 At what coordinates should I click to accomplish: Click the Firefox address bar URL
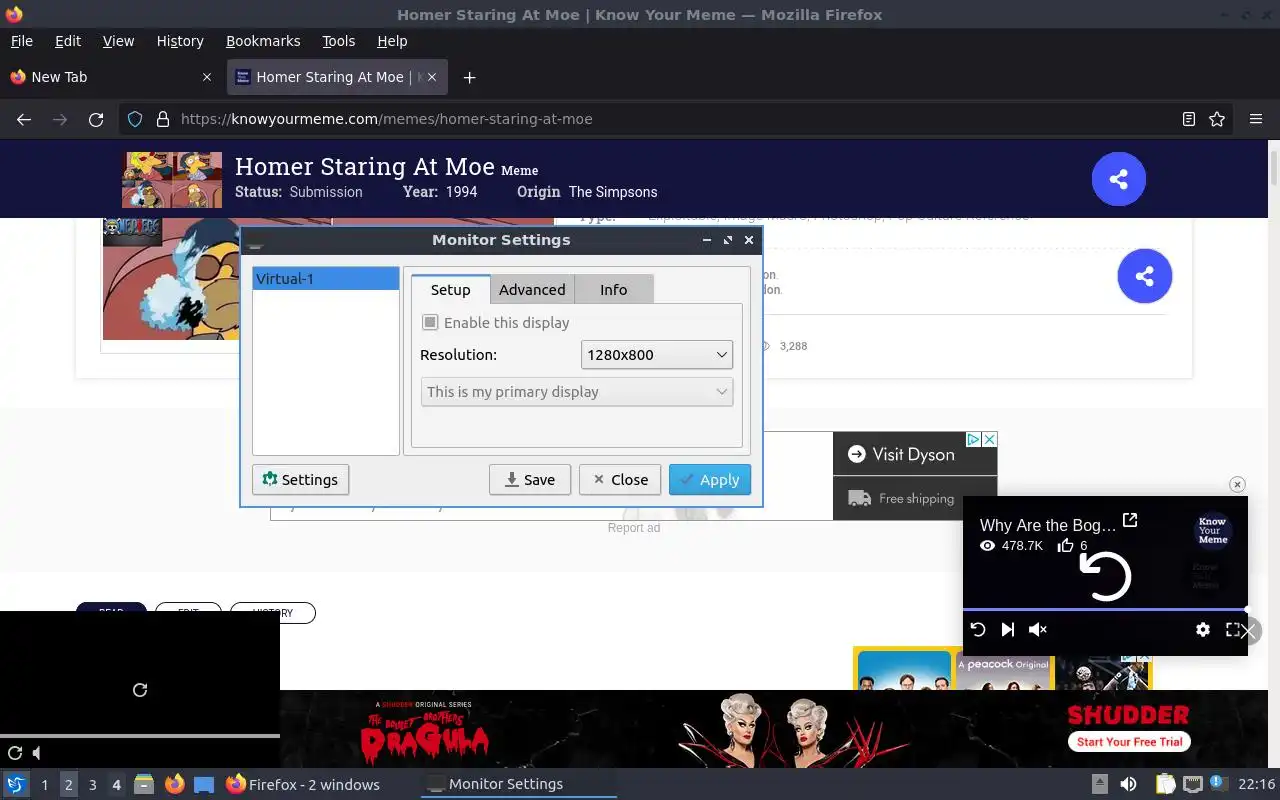coord(387,119)
